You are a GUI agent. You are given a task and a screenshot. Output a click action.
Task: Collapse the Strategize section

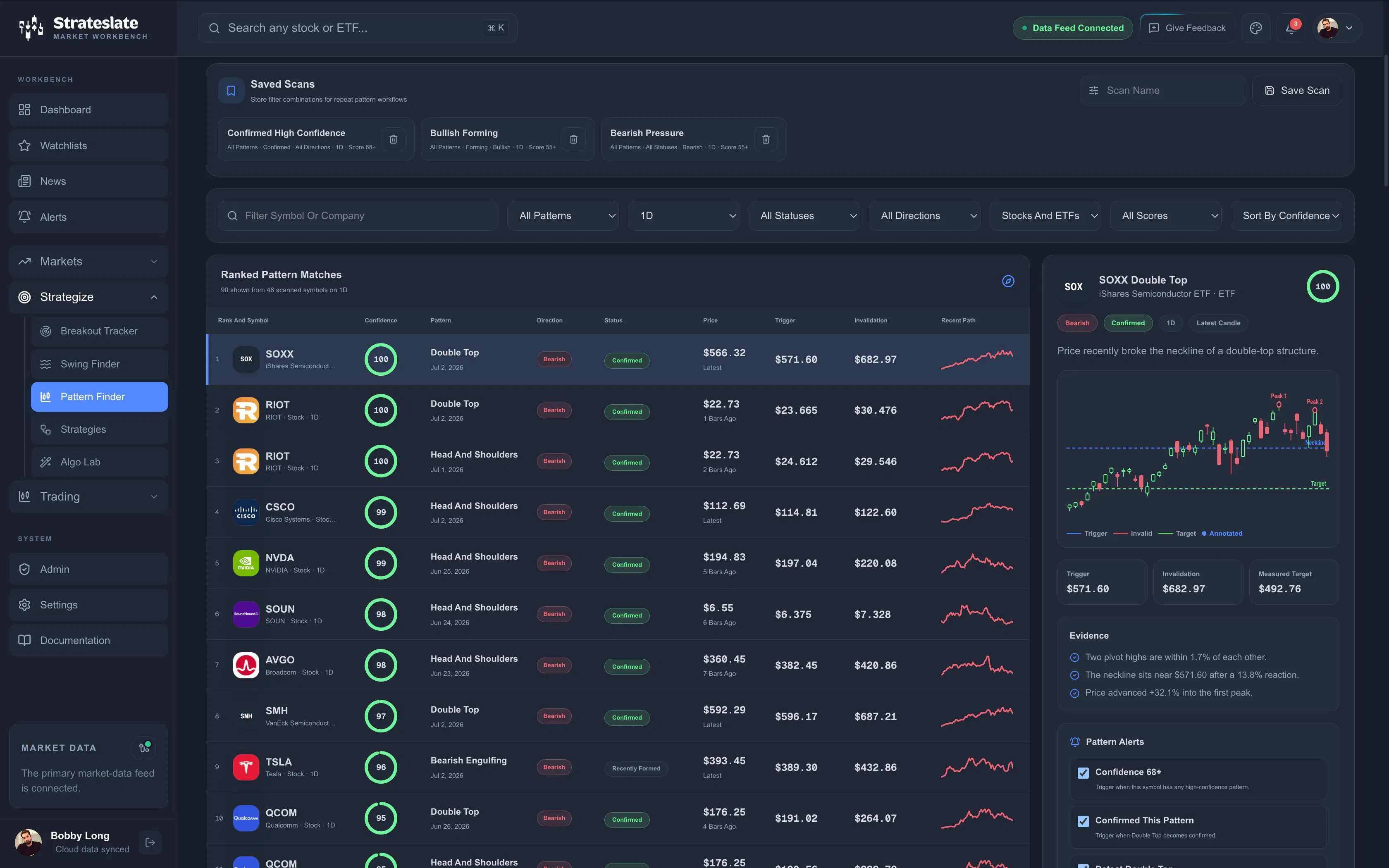(x=88, y=297)
